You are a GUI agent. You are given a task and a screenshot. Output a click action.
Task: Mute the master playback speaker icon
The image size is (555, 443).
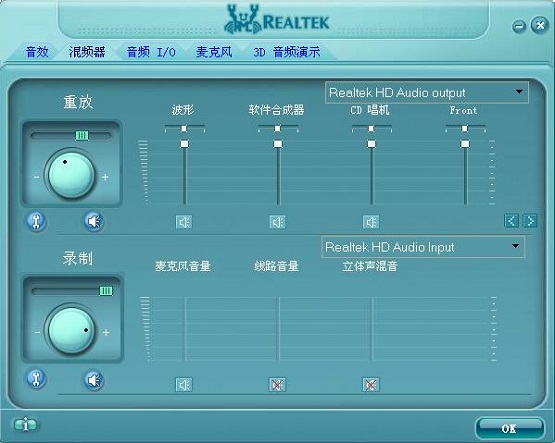click(x=94, y=222)
